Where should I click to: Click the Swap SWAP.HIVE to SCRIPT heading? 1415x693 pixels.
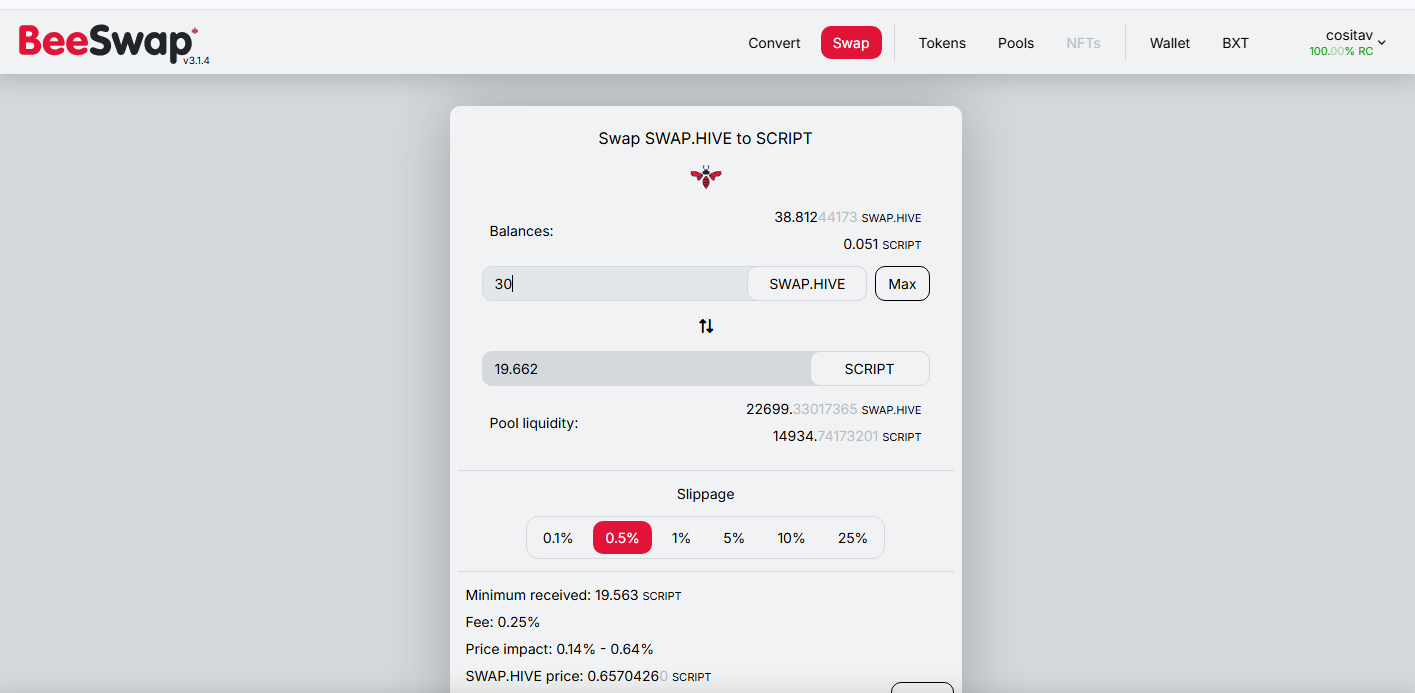(706, 138)
